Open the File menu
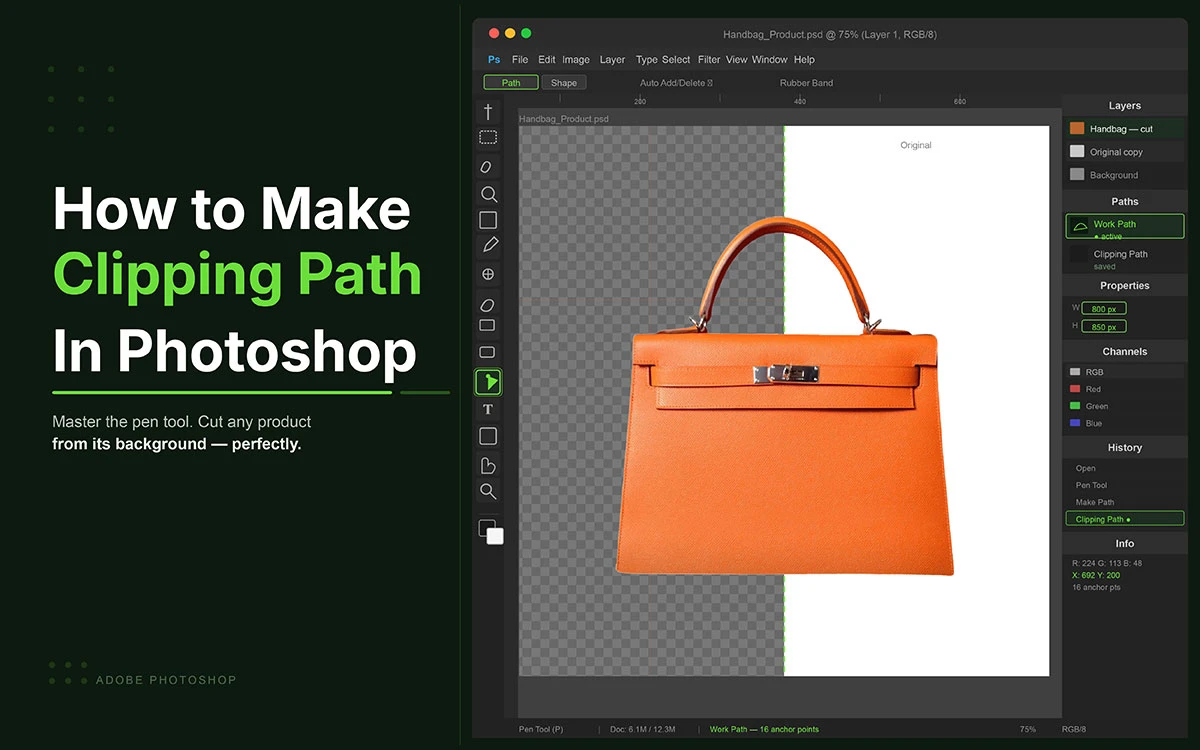 pyautogui.click(x=520, y=60)
